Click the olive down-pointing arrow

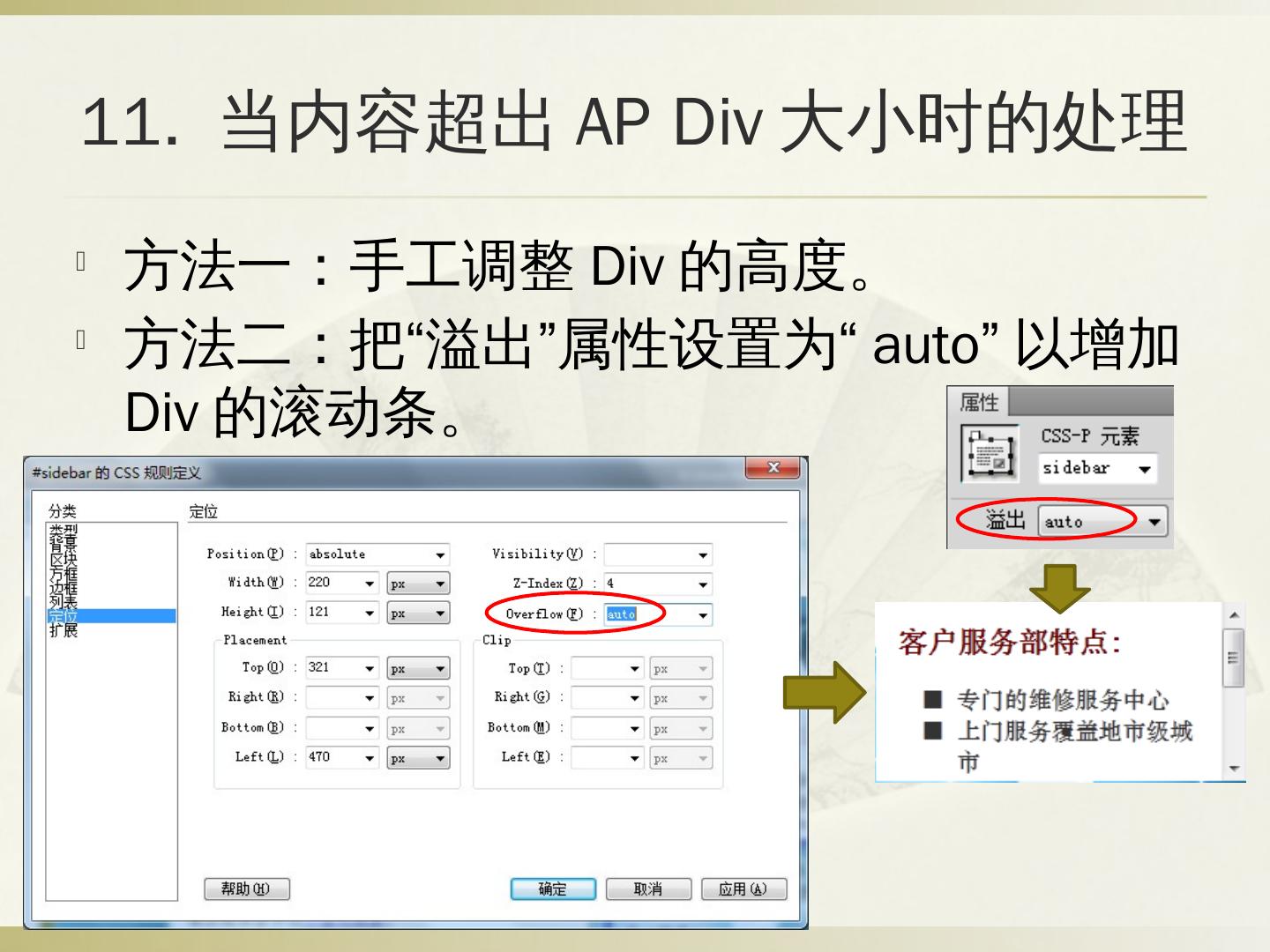point(1059,587)
